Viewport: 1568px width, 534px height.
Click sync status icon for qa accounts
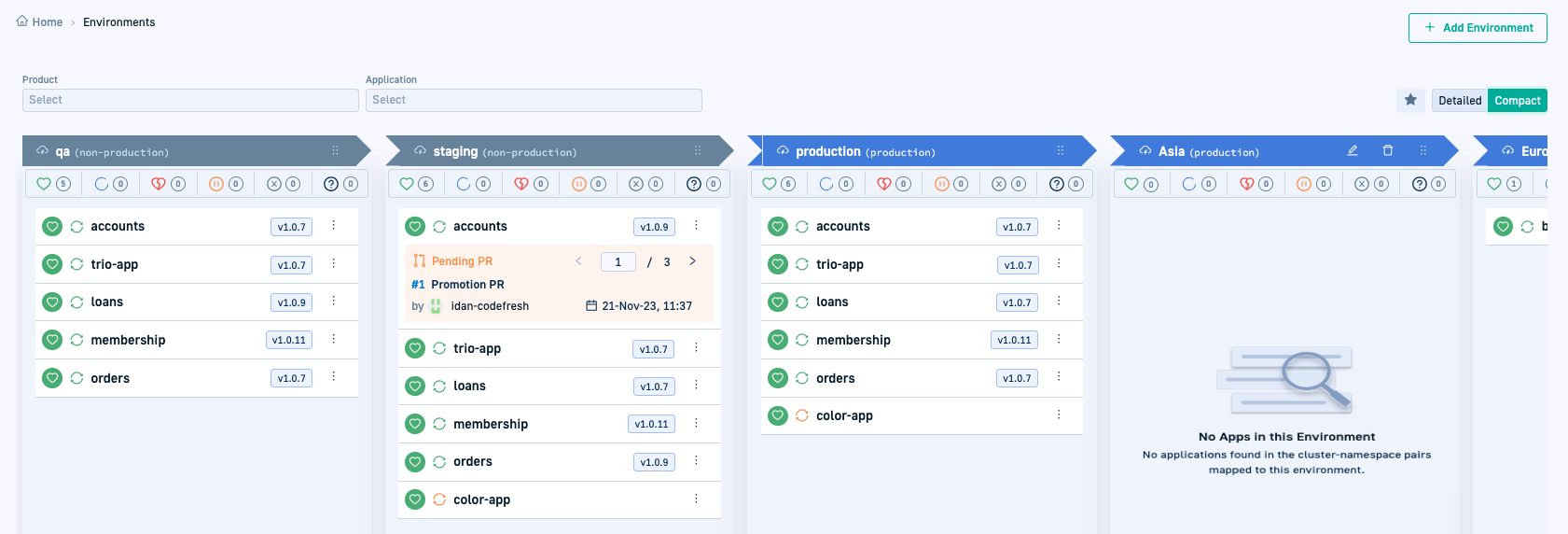[x=77, y=227]
